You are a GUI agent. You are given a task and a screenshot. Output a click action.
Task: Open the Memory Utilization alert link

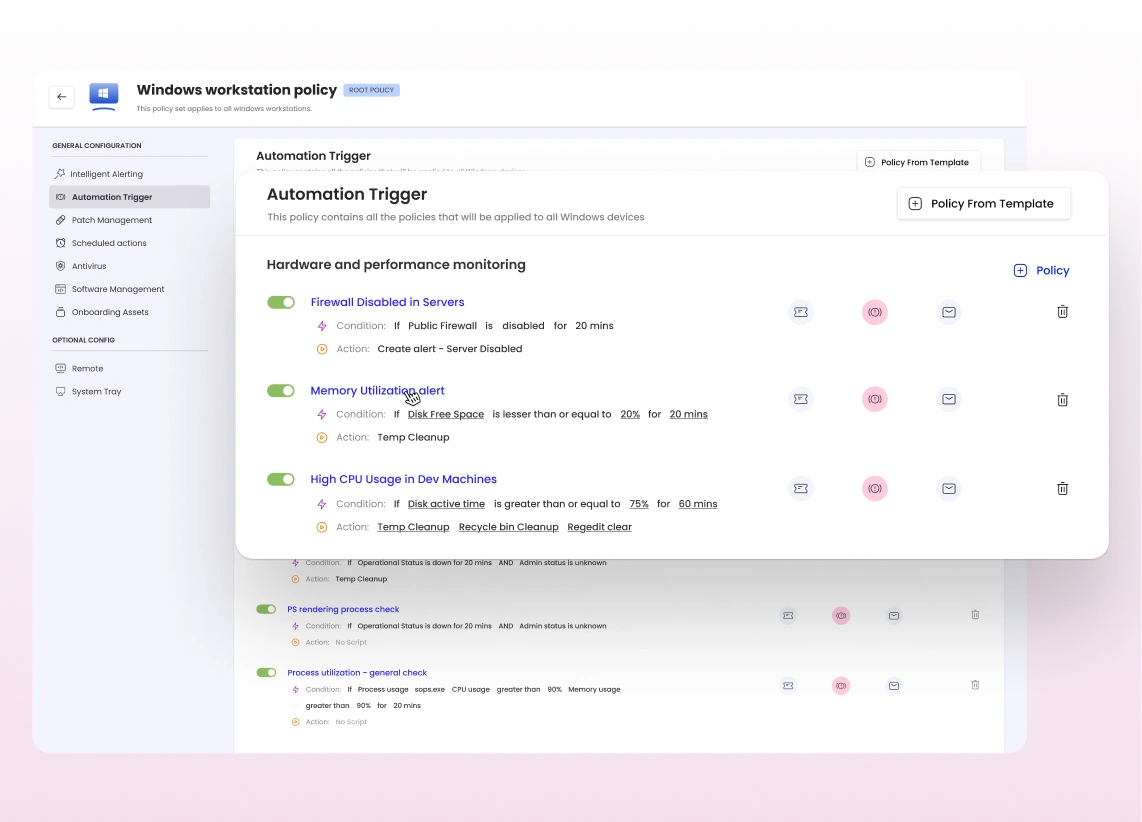377,390
